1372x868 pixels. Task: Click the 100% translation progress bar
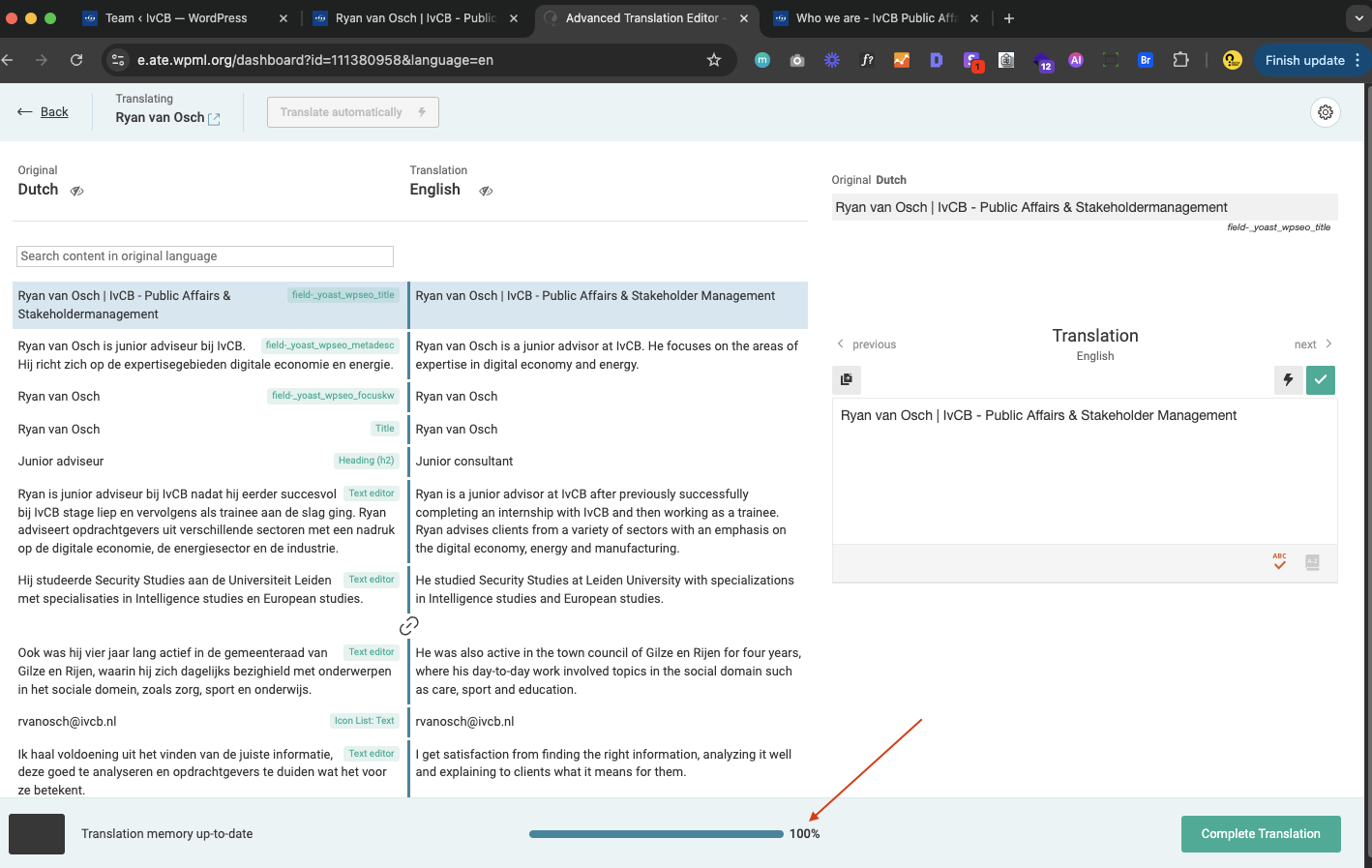(656, 834)
